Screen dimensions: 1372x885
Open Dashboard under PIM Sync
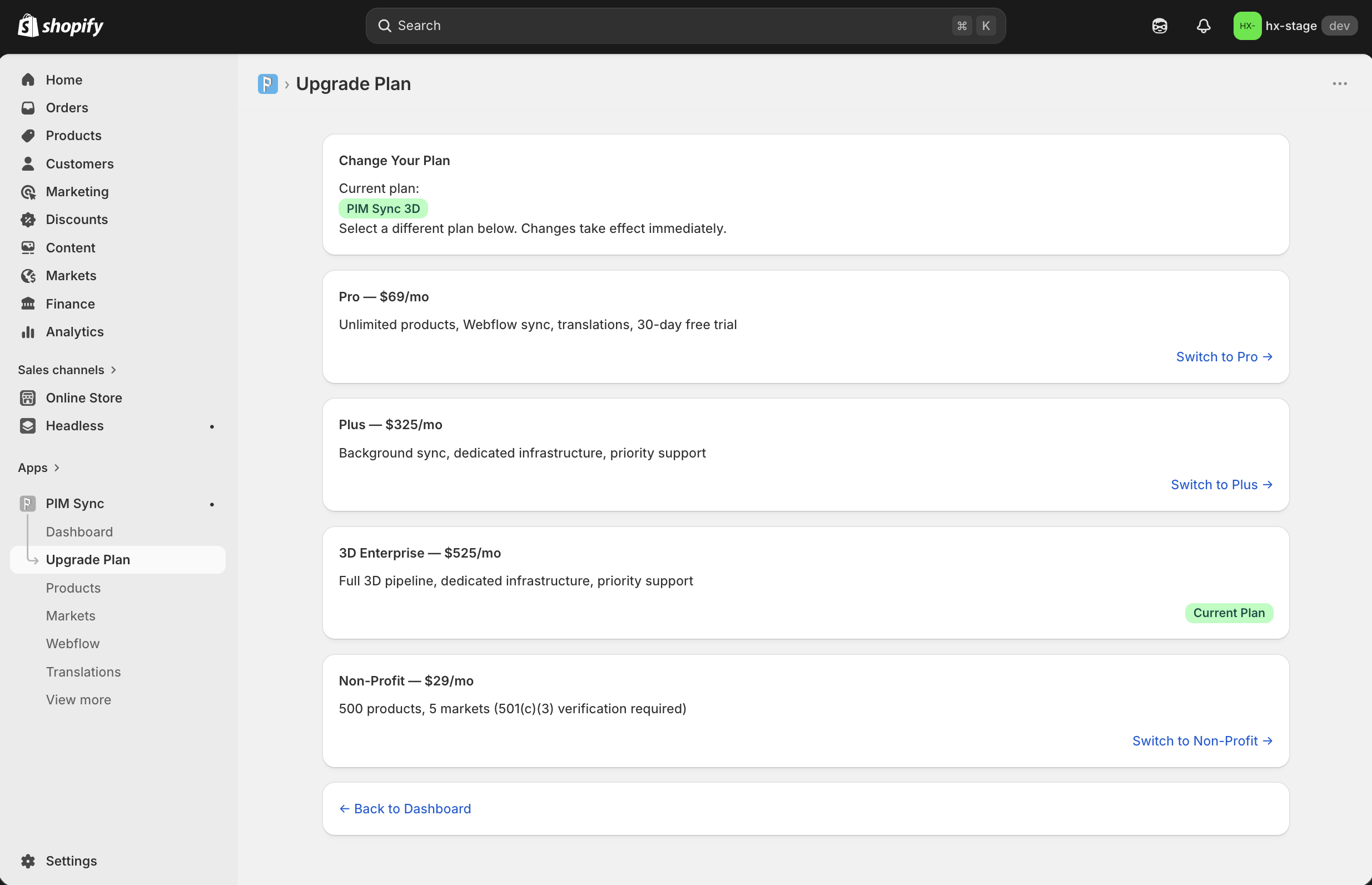pos(79,532)
